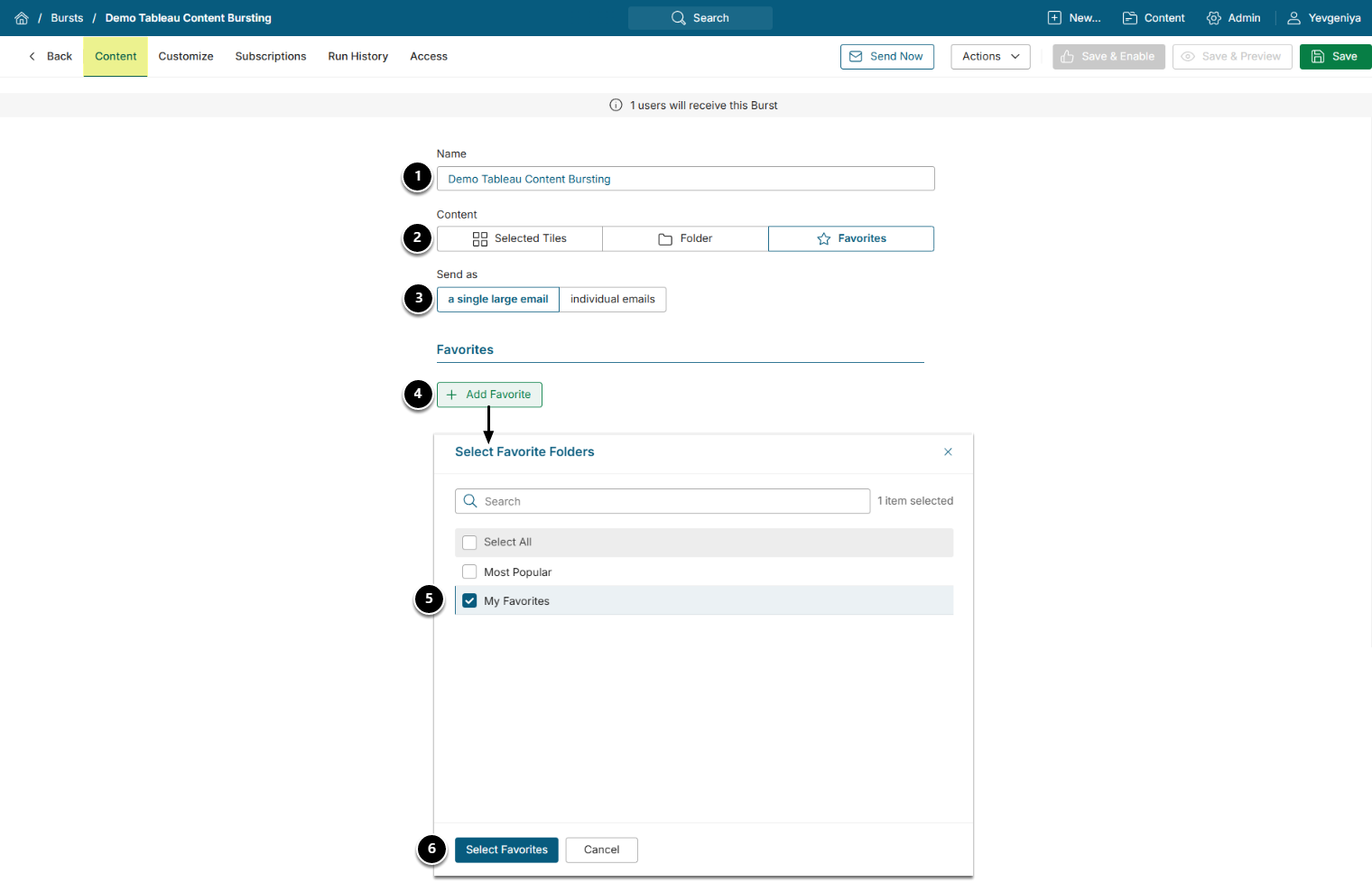Click the back chevron arrow icon

tap(32, 56)
